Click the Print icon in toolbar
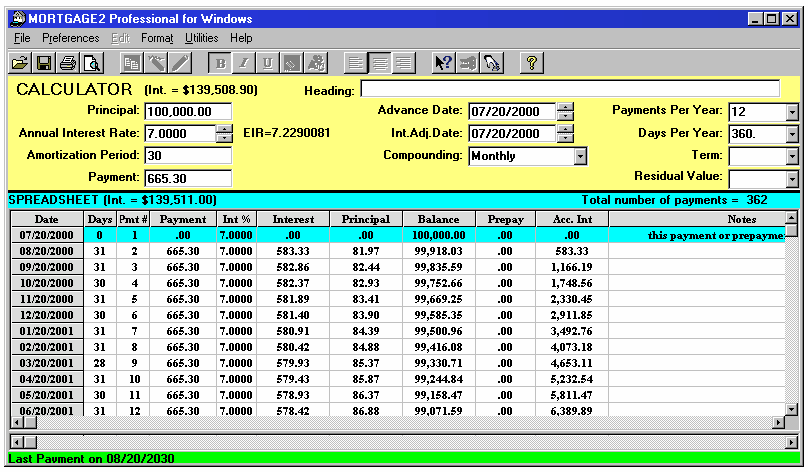The height and width of the screenshot is (472, 808). [68, 63]
